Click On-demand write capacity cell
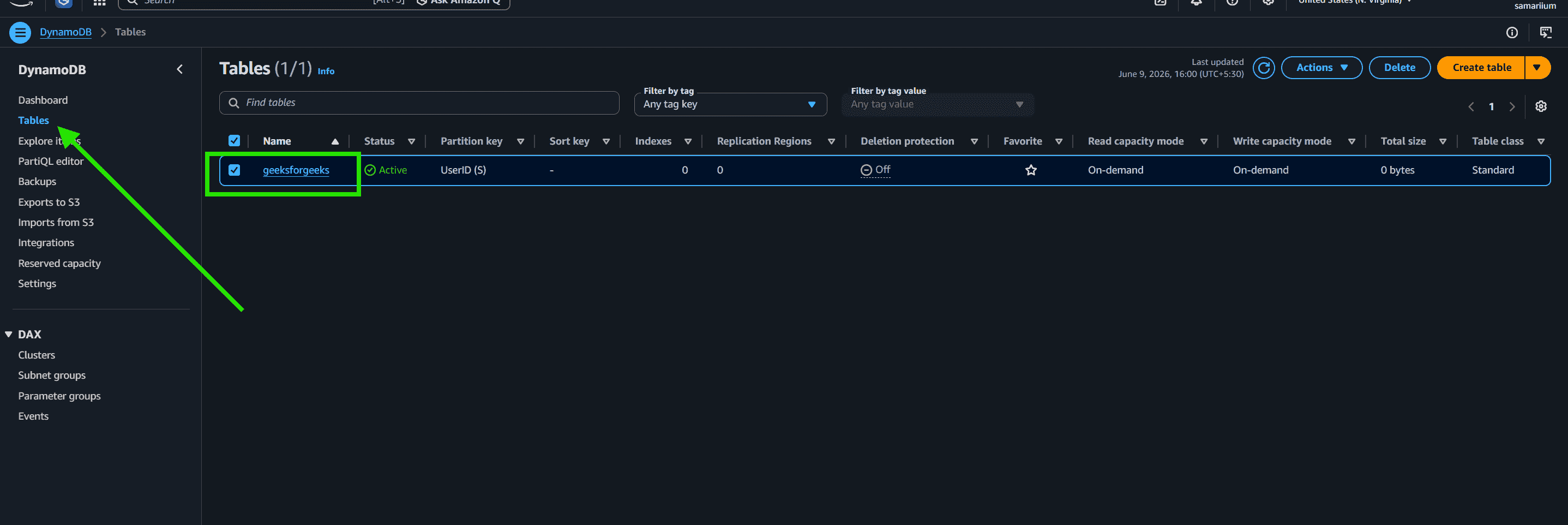Image resolution: width=1568 pixels, height=525 pixels. (x=1260, y=170)
